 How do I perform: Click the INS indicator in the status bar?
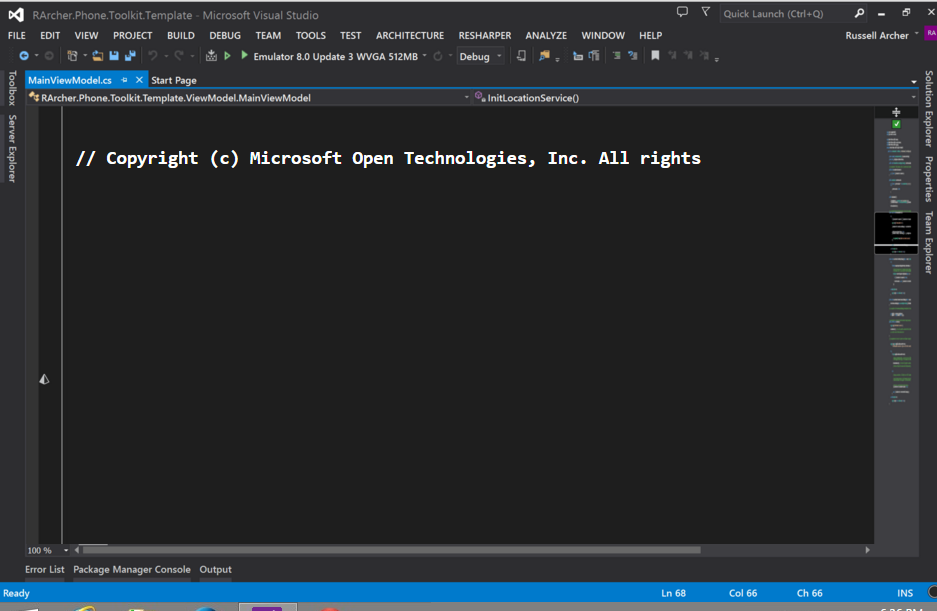coord(905,593)
